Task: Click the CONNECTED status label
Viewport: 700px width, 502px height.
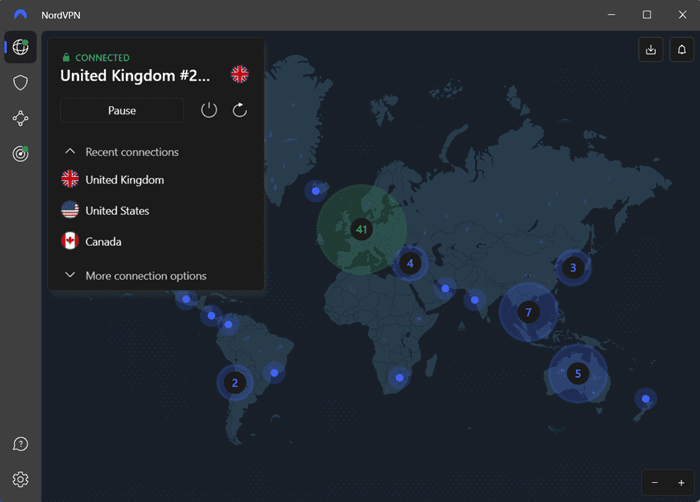Action: pos(102,58)
